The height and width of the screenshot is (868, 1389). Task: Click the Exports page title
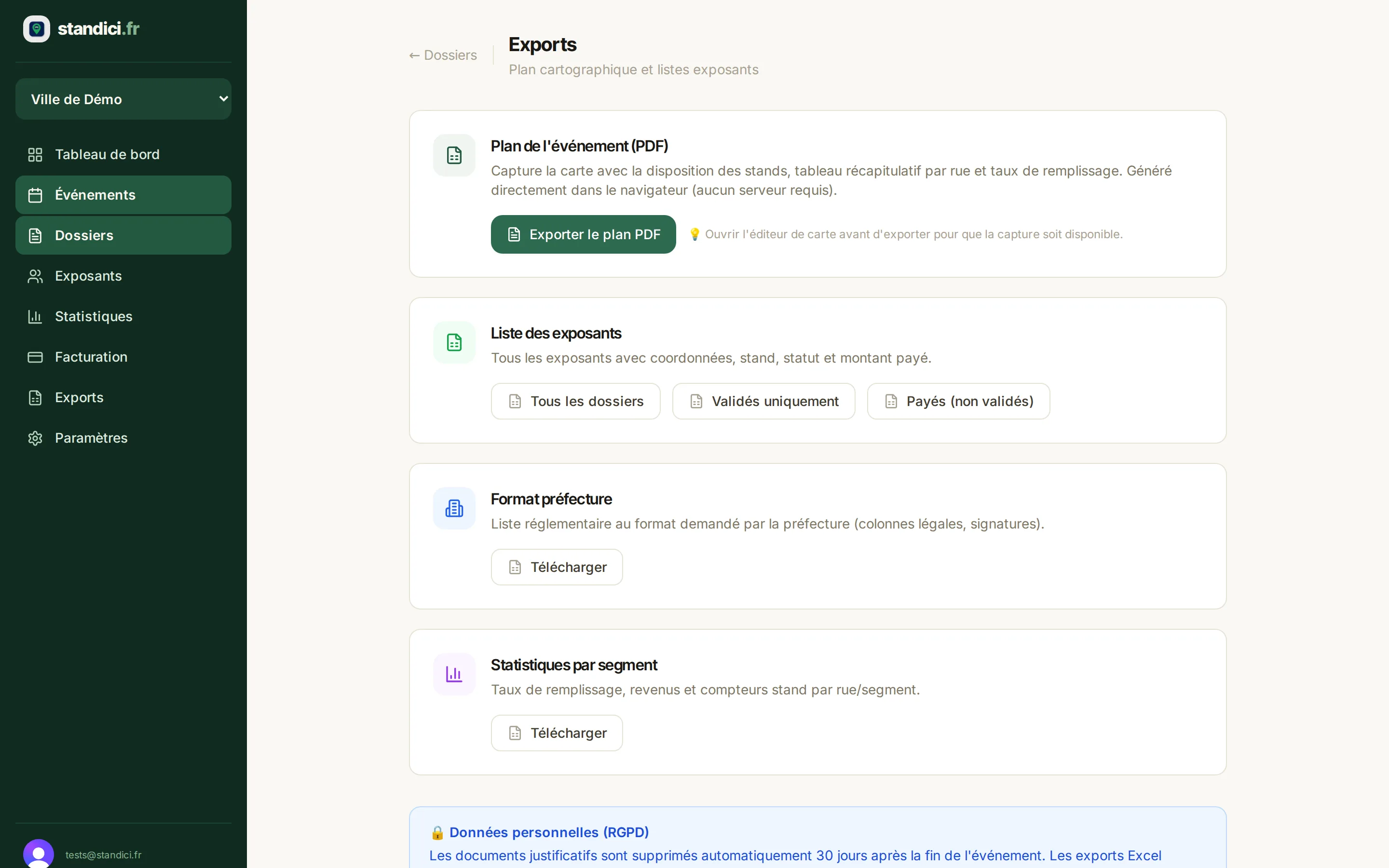[x=543, y=45]
